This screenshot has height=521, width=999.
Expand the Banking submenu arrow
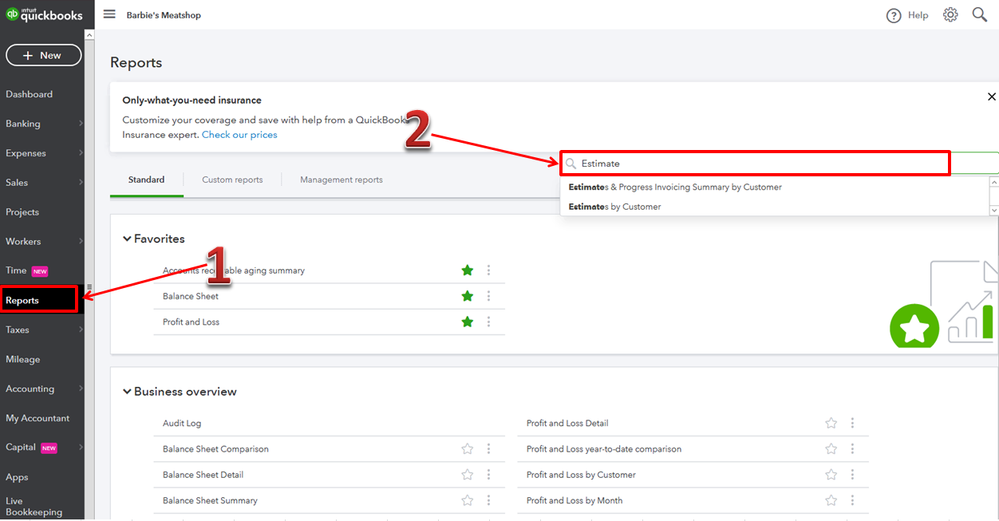[80, 124]
